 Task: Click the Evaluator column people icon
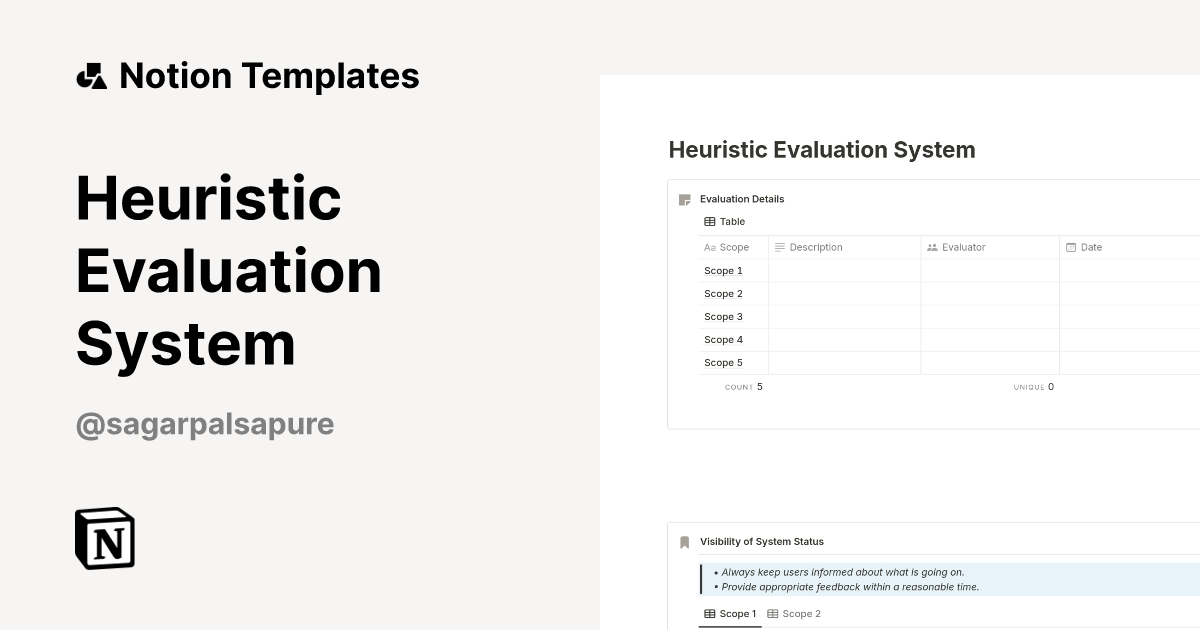(932, 247)
